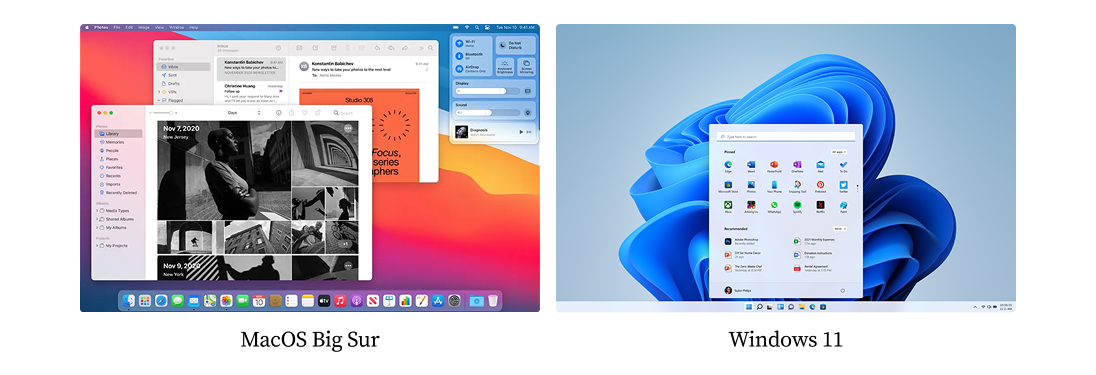Click the Windows Start search field
The width and height of the screenshot is (1096, 375).
pos(786,136)
